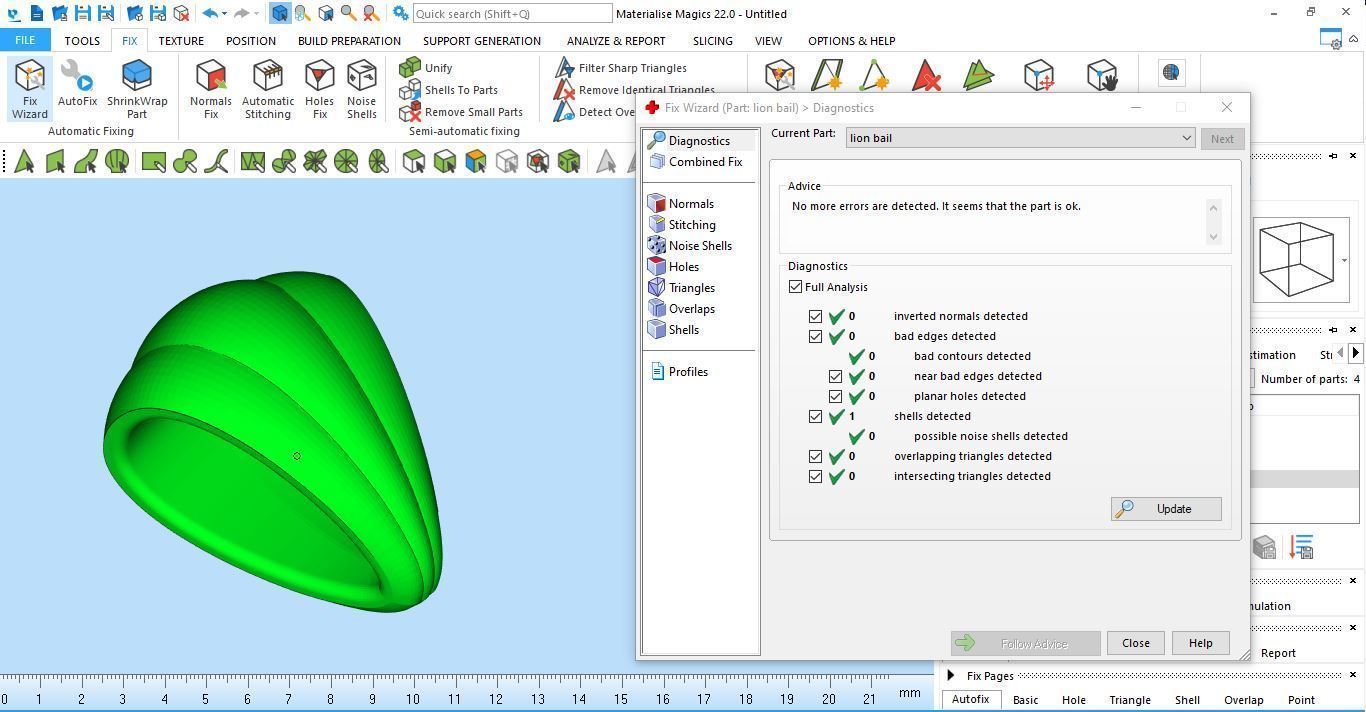The image size is (1366, 712).
Task: Open the TEXTURE ribbon tab
Action: click(x=181, y=41)
